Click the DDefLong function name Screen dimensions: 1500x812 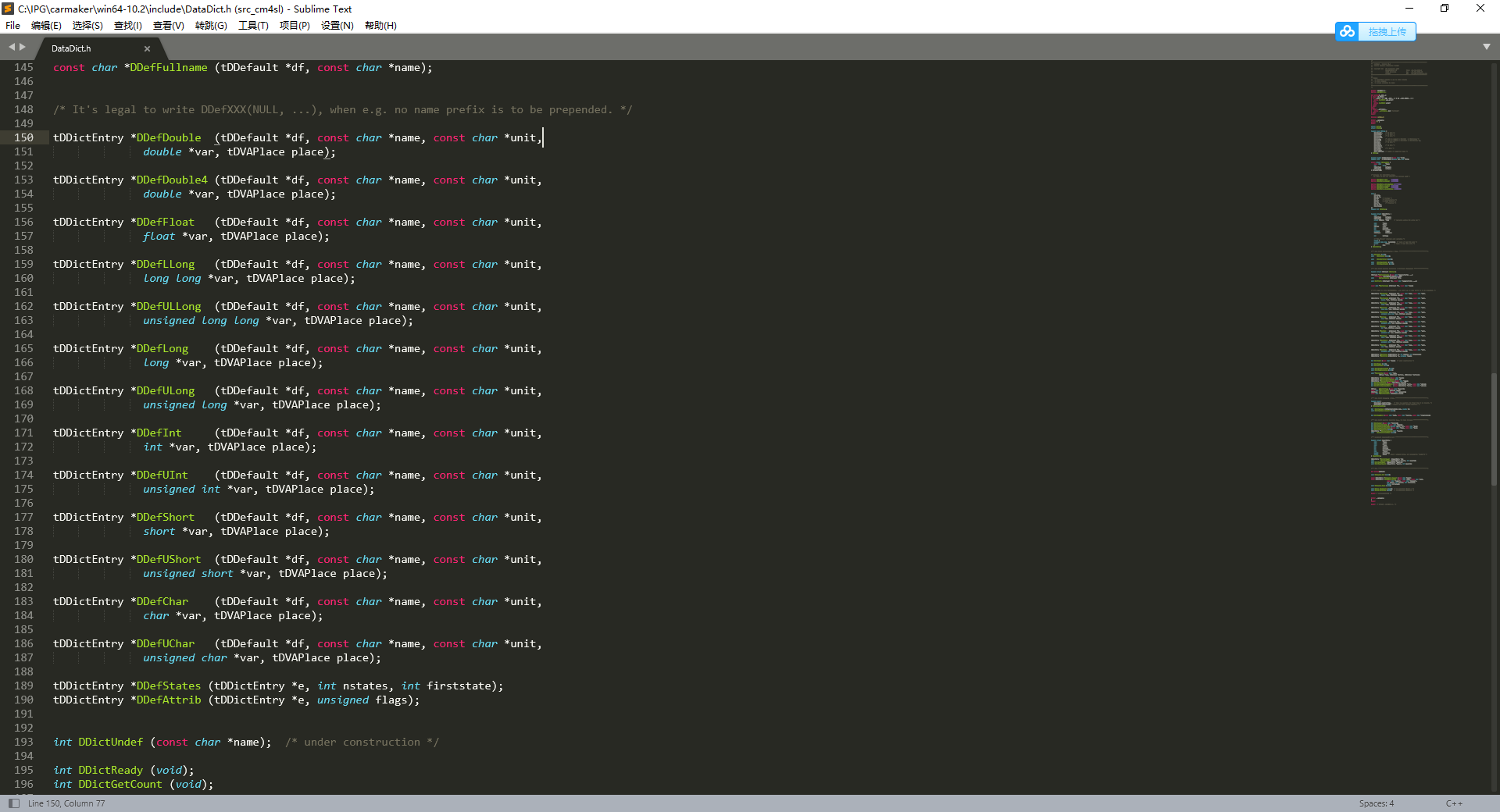[x=162, y=349]
